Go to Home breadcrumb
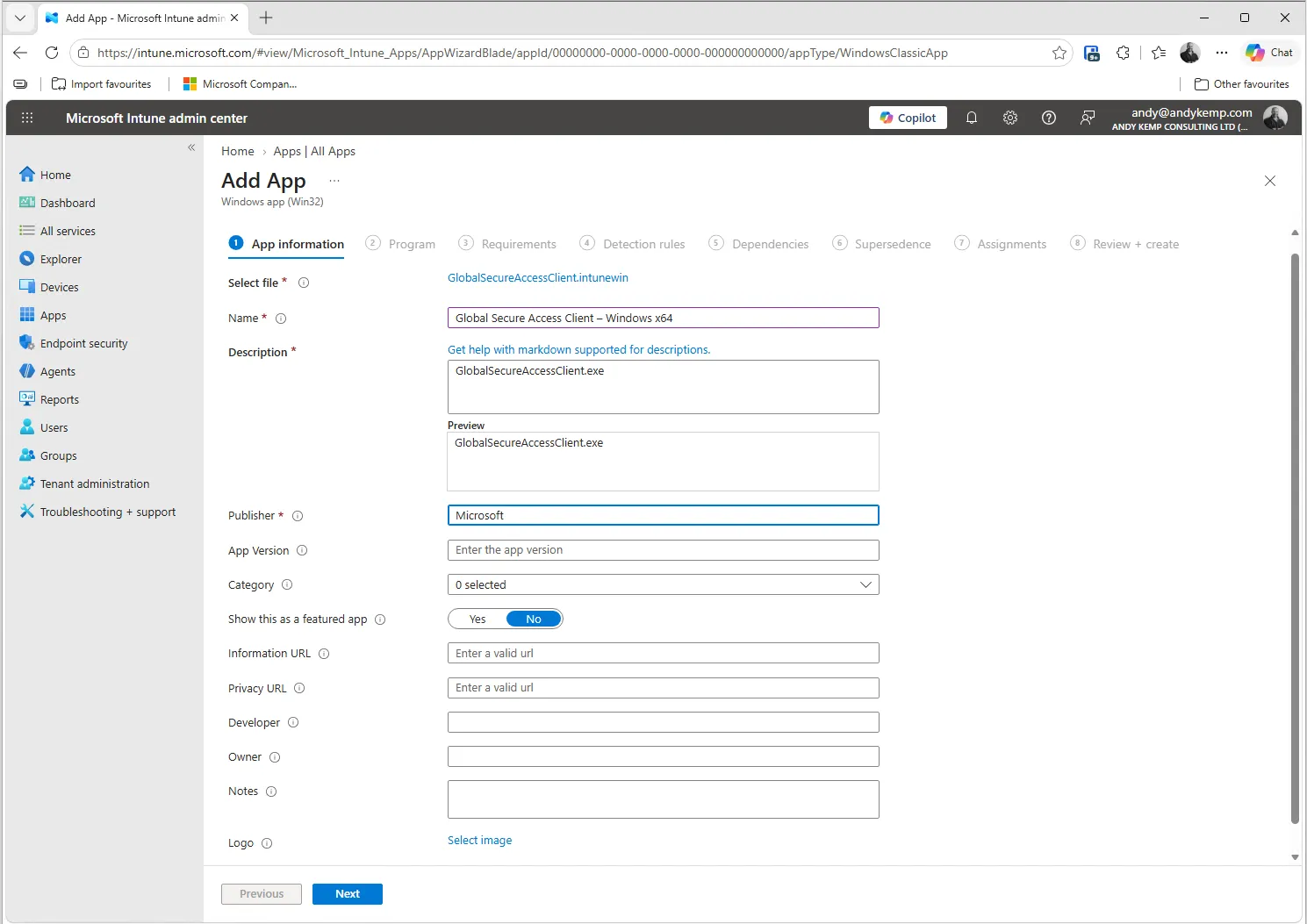The height and width of the screenshot is (924, 1307). (x=238, y=151)
